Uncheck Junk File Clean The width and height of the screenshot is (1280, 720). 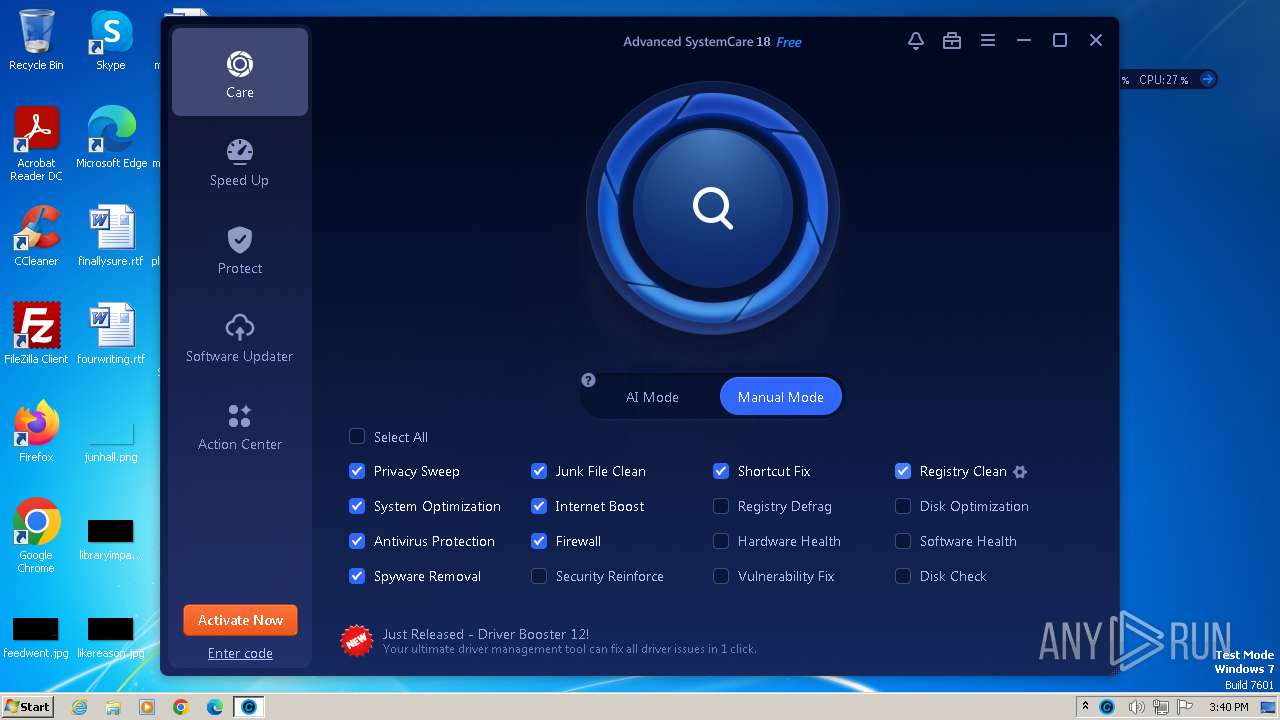pyautogui.click(x=539, y=471)
